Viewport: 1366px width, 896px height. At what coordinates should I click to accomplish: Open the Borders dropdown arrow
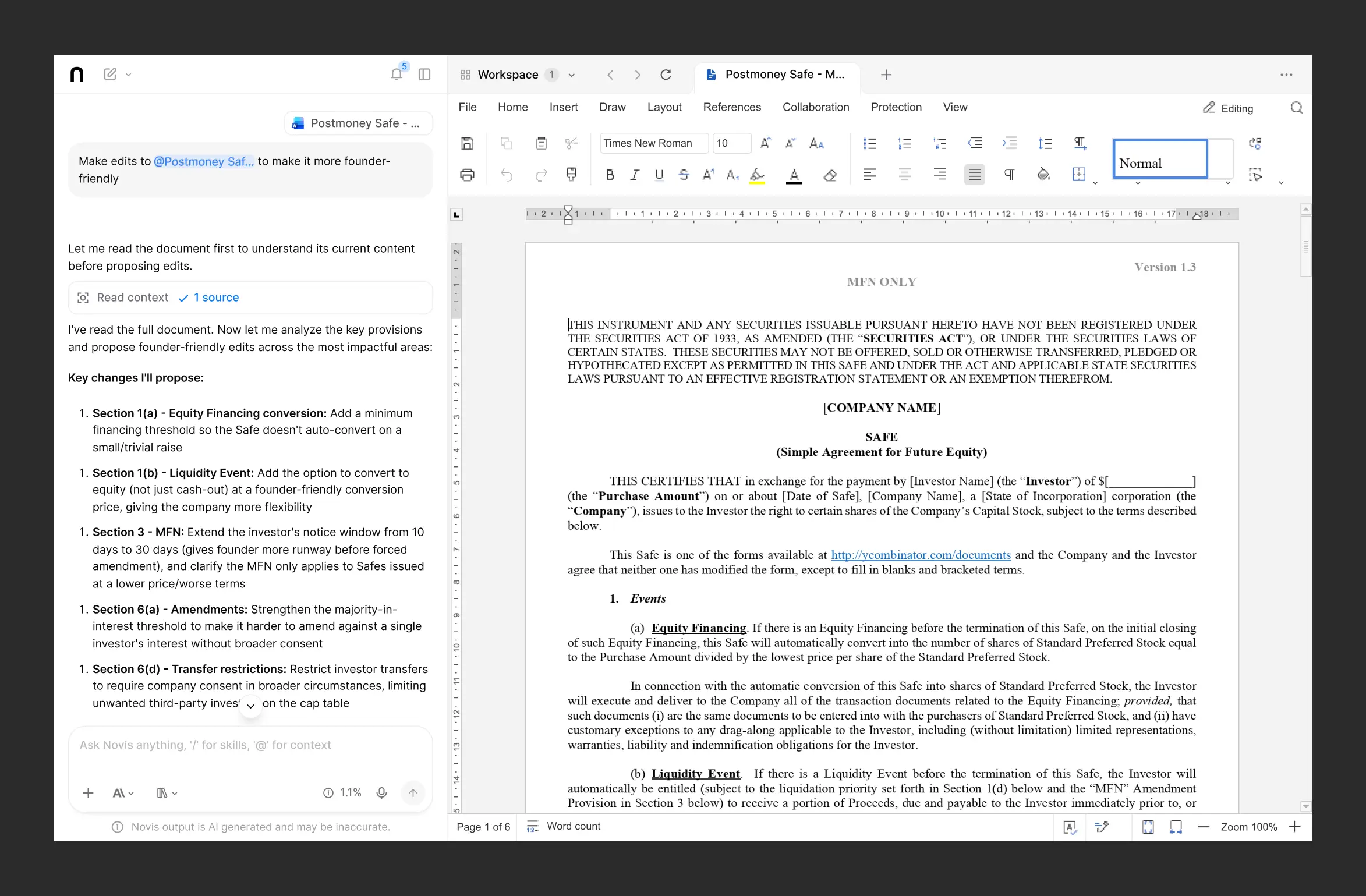coord(1095,183)
